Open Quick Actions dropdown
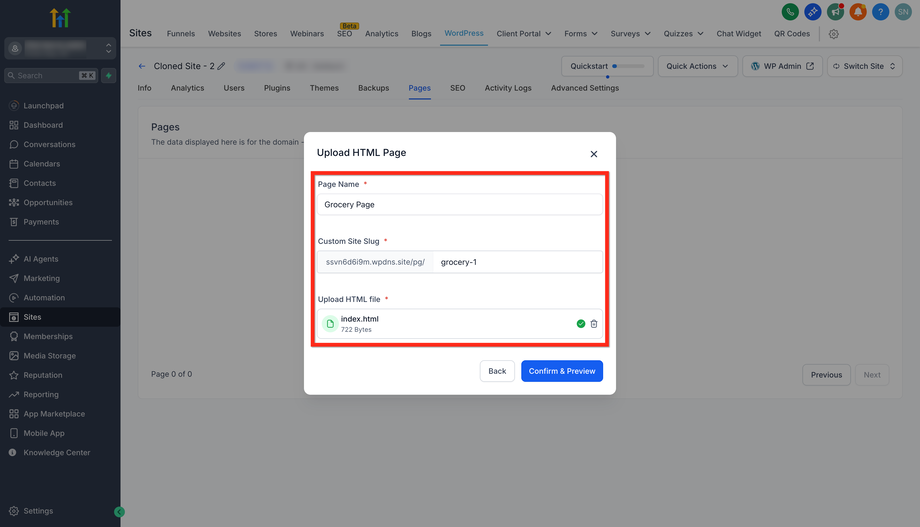 click(x=697, y=66)
